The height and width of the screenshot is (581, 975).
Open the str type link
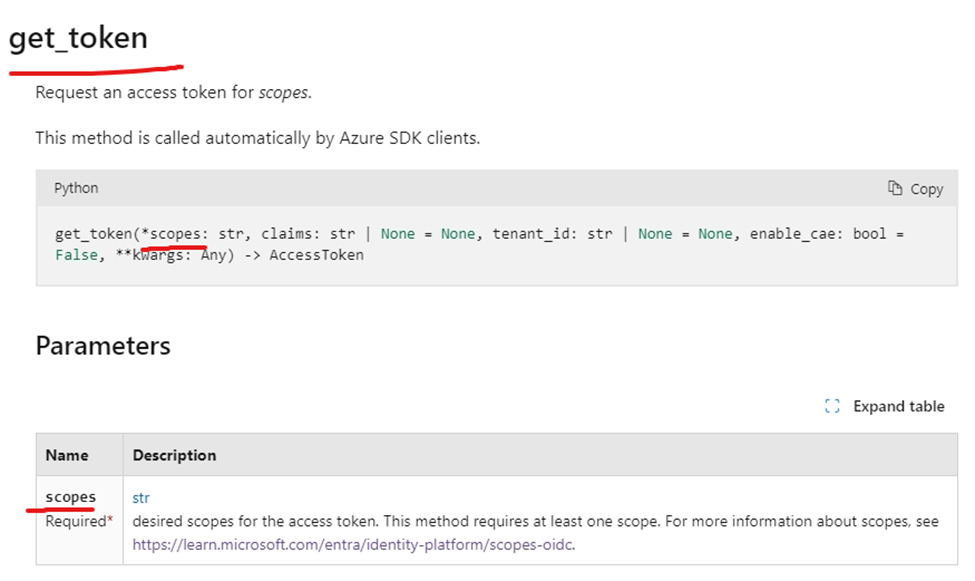pos(141,497)
